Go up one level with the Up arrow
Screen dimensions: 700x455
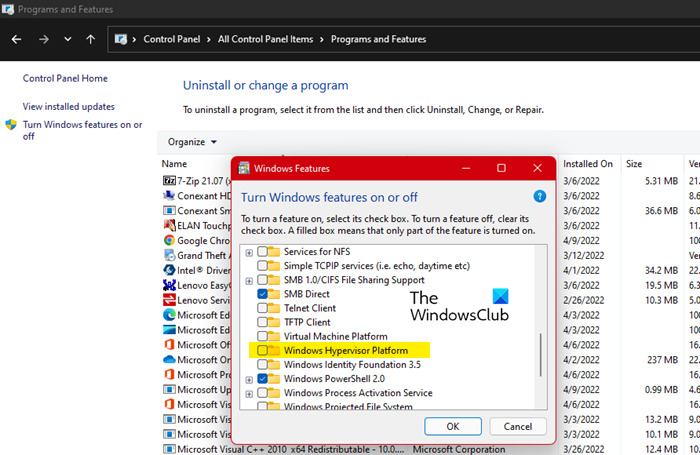[91, 39]
